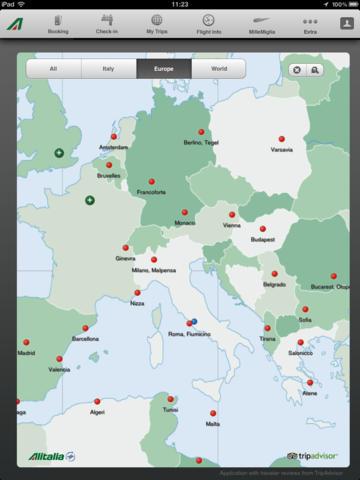Select the Monaco destination pin

point(185,212)
